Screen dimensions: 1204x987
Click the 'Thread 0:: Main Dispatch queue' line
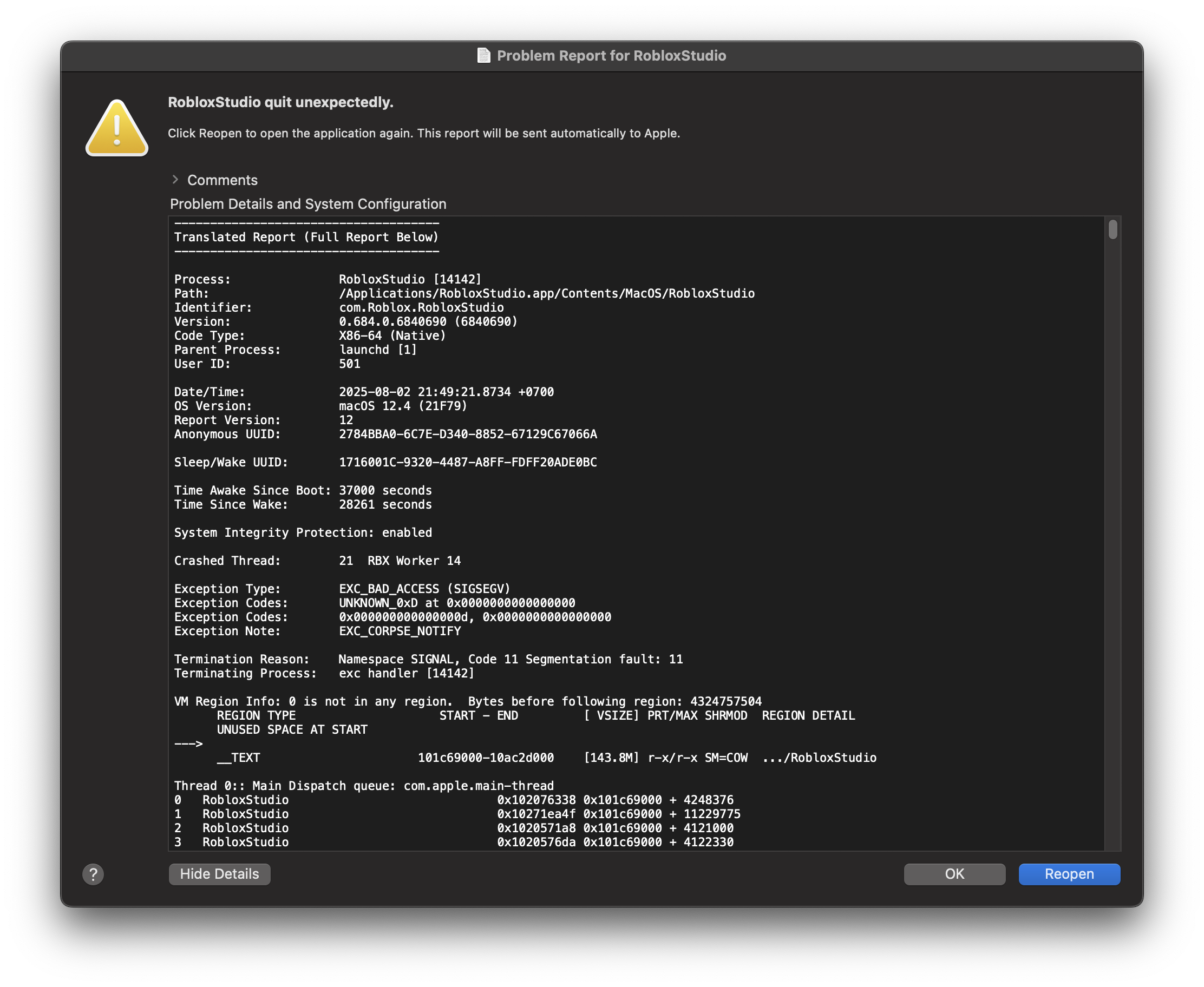(x=364, y=786)
